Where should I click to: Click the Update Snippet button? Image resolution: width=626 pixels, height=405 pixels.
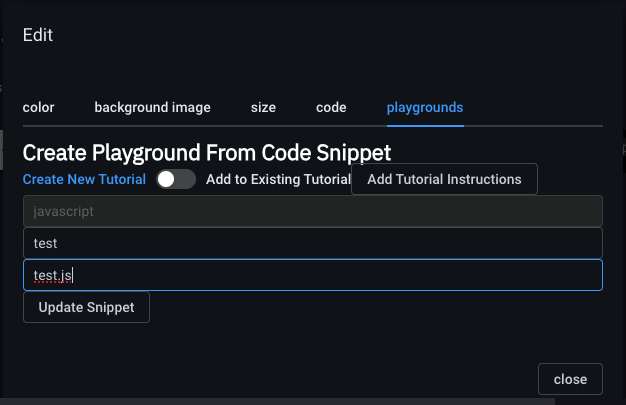click(86, 307)
